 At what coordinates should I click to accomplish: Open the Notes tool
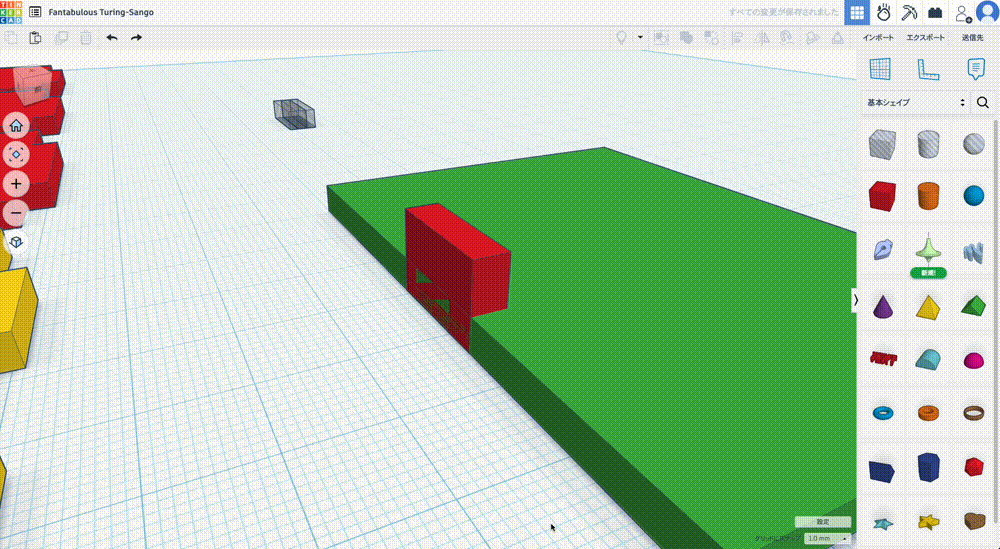[975, 69]
